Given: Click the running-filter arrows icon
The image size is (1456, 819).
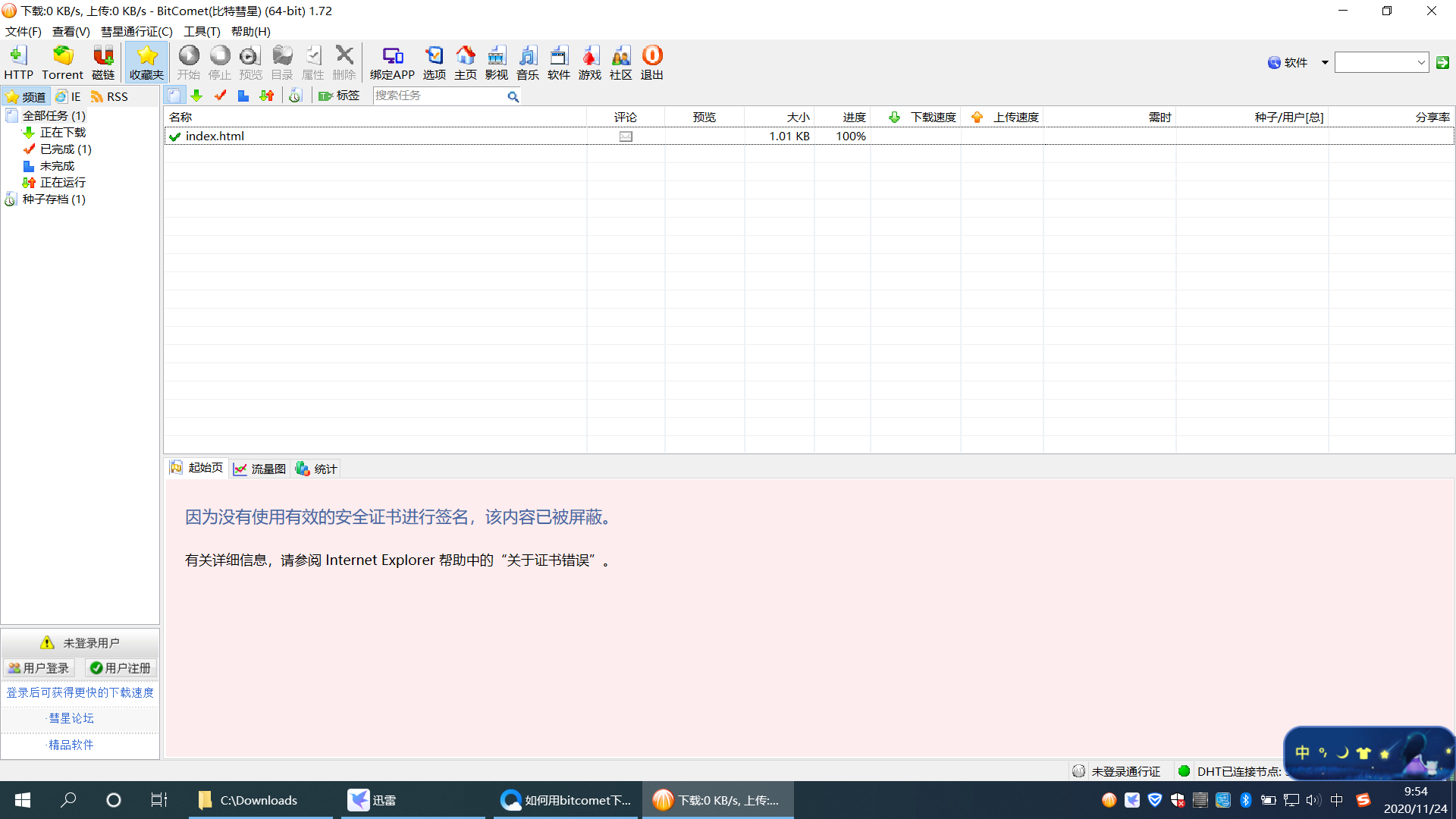Looking at the screenshot, I should click(x=266, y=96).
